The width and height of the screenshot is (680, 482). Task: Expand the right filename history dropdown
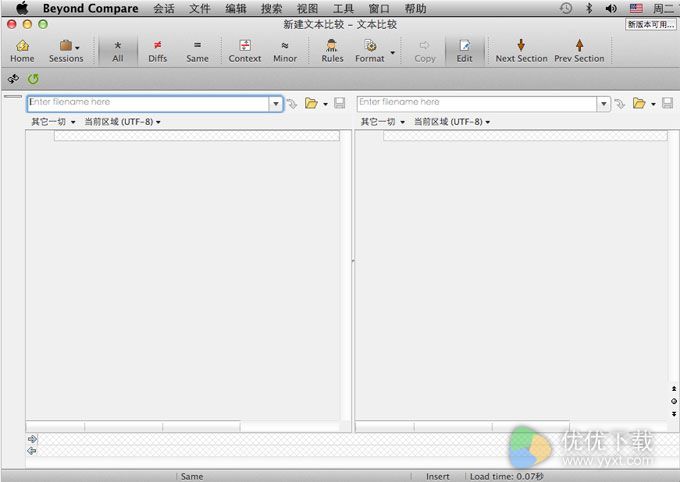click(x=604, y=104)
